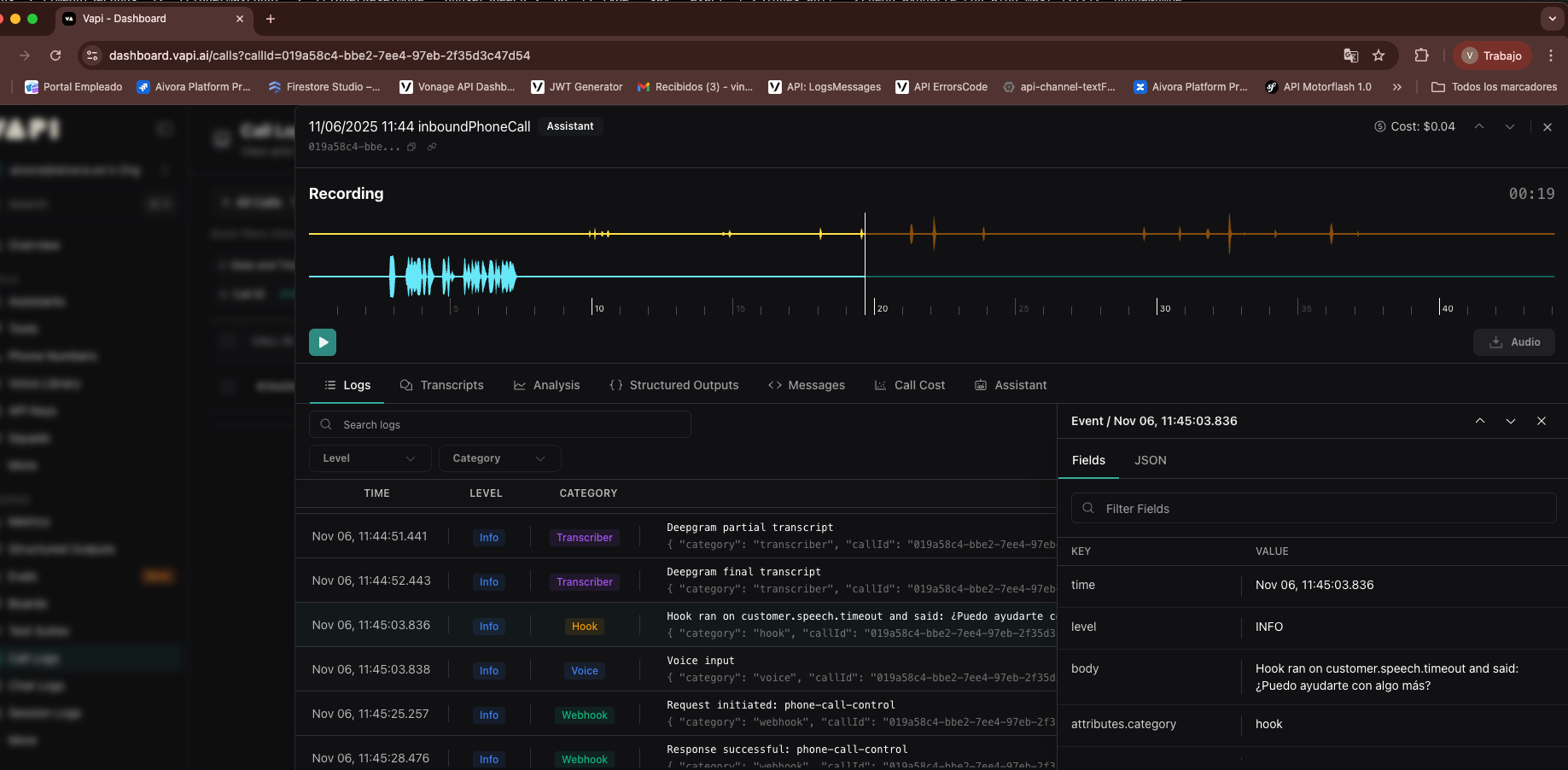
Task: Go to next call using header down chevron
Action: click(x=1509, y=126)
